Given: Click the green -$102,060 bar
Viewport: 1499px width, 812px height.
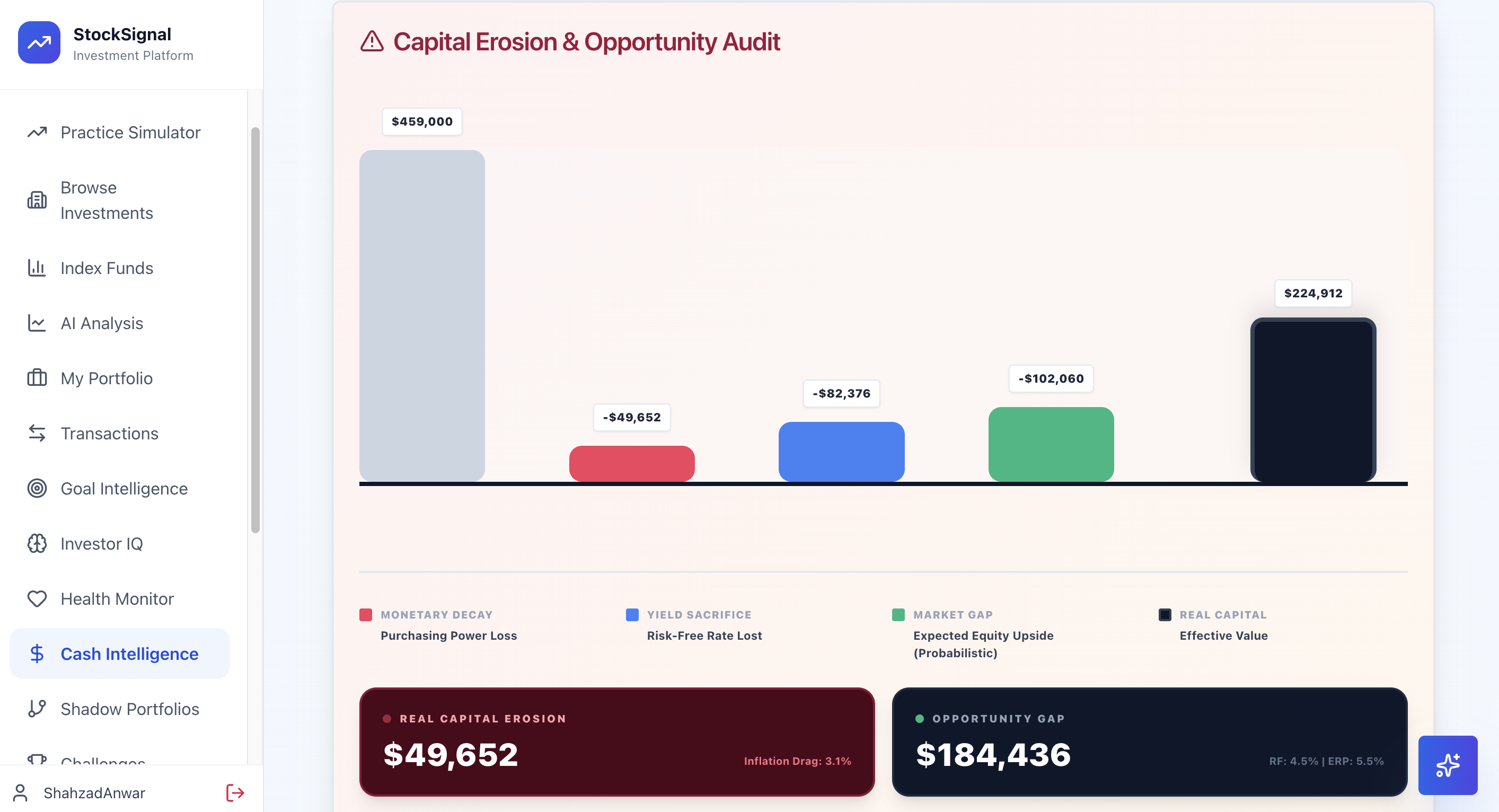Looking at the screenshot, I should pyautogui.click(x=1051, y=445).
